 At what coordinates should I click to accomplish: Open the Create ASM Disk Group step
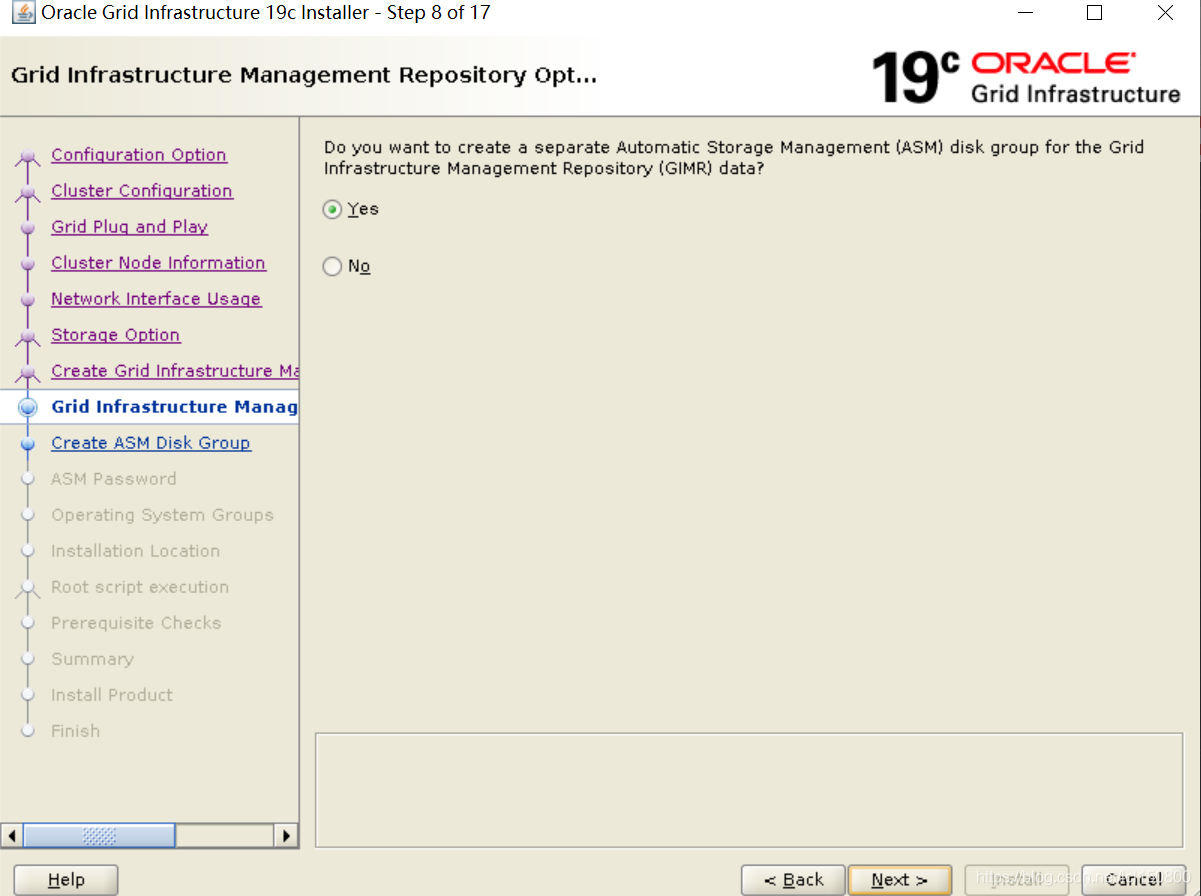151,443
